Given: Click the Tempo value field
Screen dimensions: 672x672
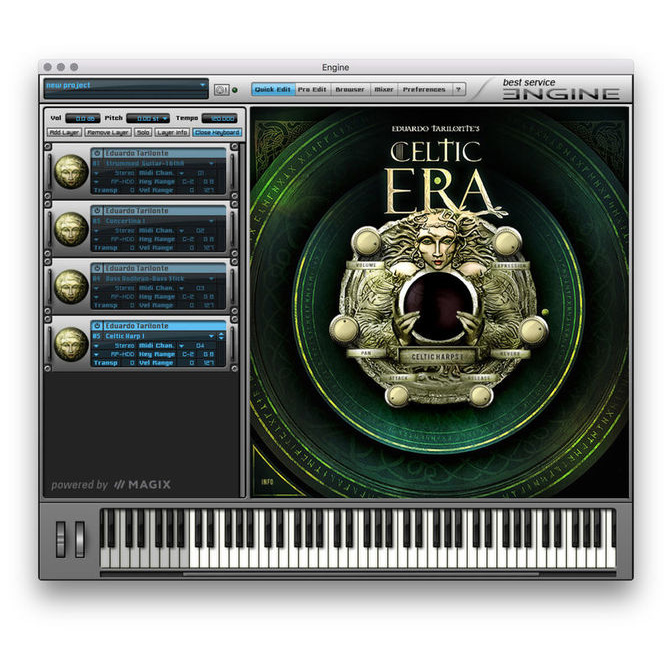Looking at the screenshot, I should click(220, 118).
